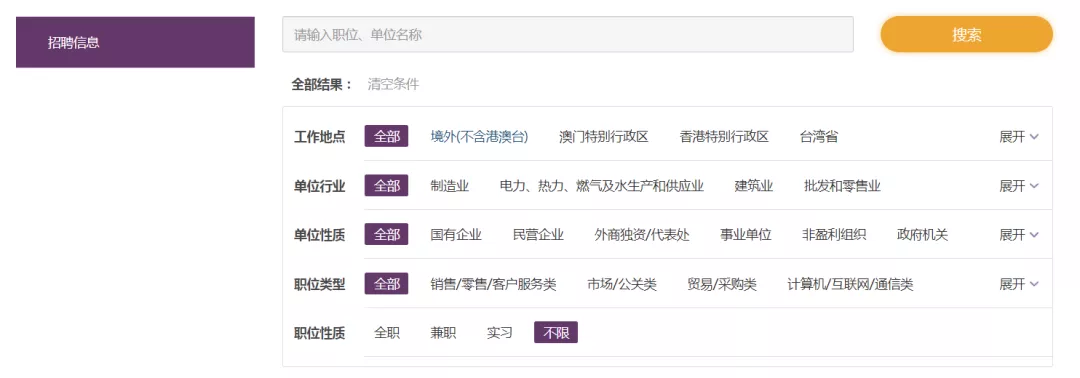Expand the 单位行业 options with 展开
This screenshot has height=378, width=1080.
[x=1019, y=186]
